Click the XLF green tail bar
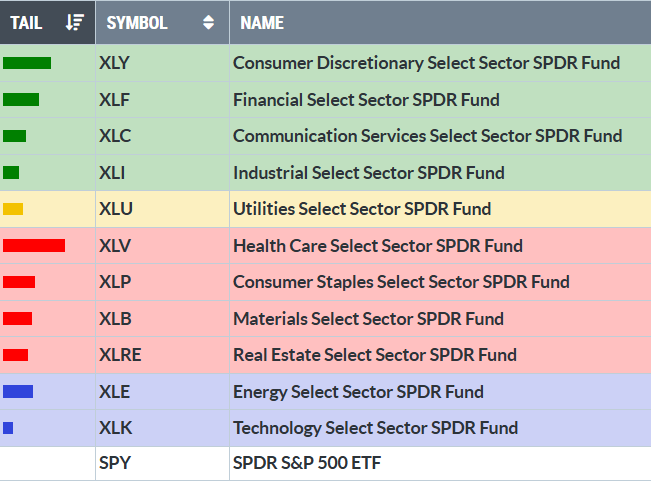 pyautogui.click(x=21, y=99)
